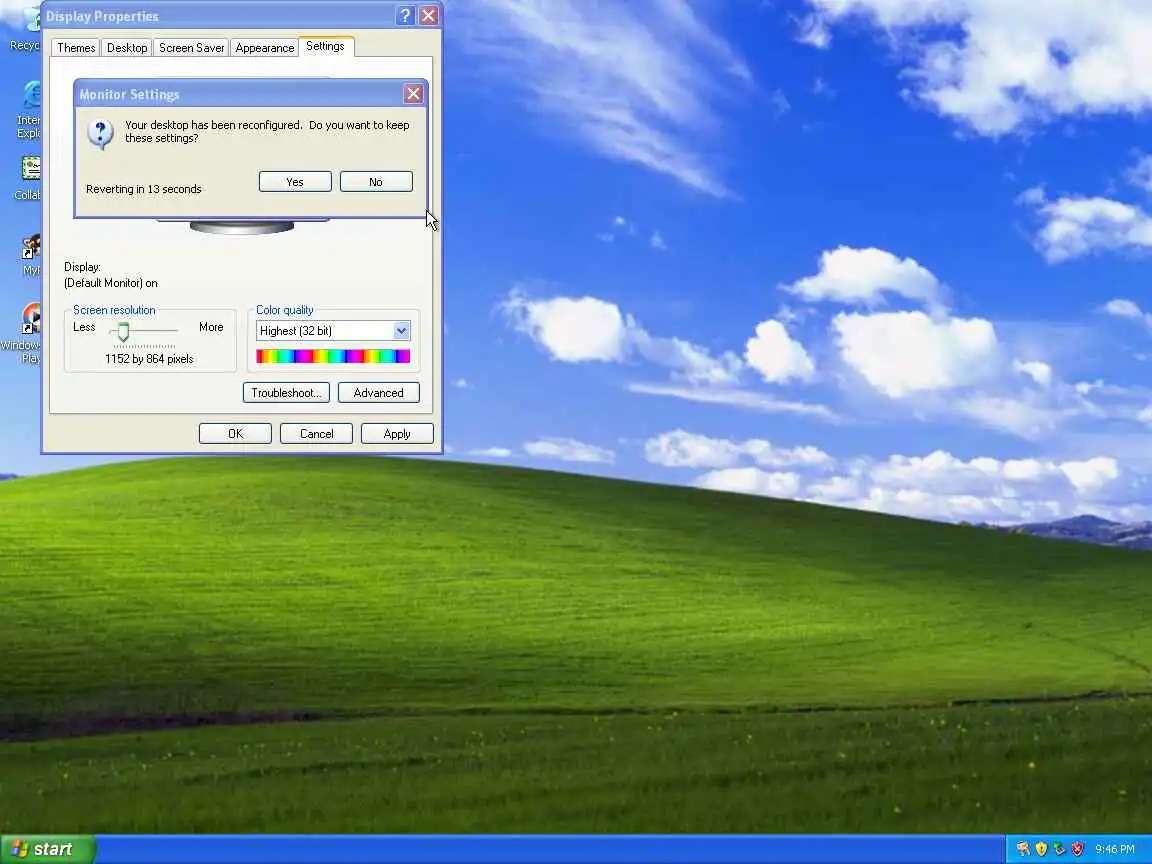Click the 'Reverting in 13 seconds' text
The height and width of the screenshot is (864, 1152).
(144, 189)
